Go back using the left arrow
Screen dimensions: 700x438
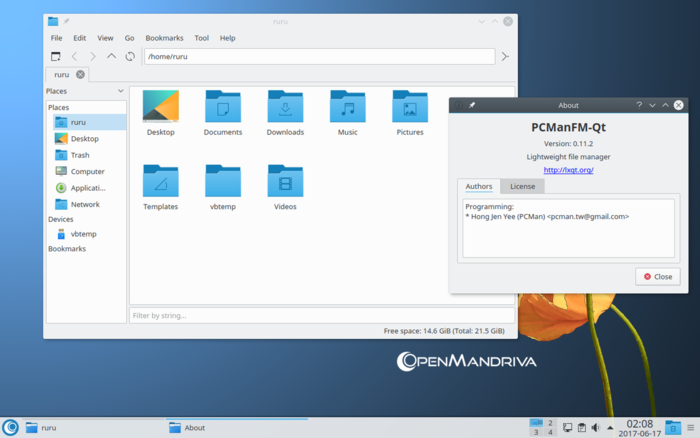click(75, 56)
